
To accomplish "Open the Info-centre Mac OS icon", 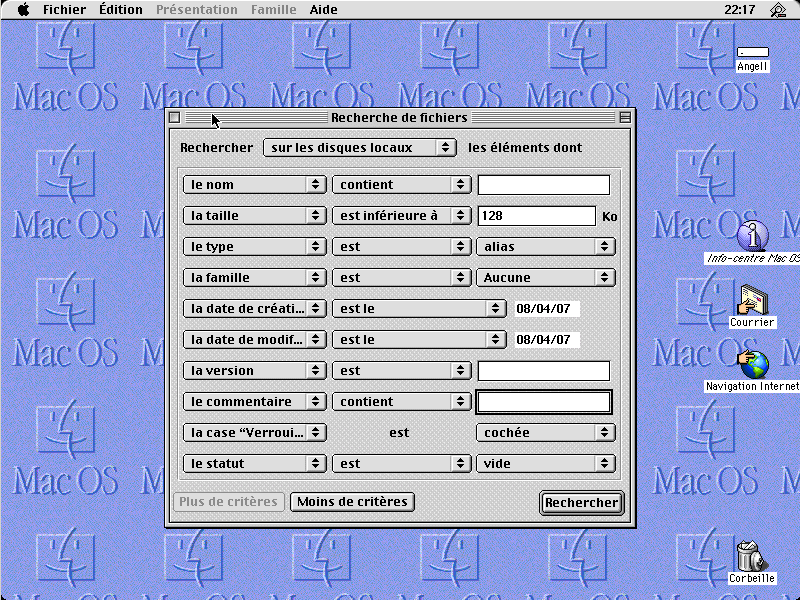I will pos(752,236).
